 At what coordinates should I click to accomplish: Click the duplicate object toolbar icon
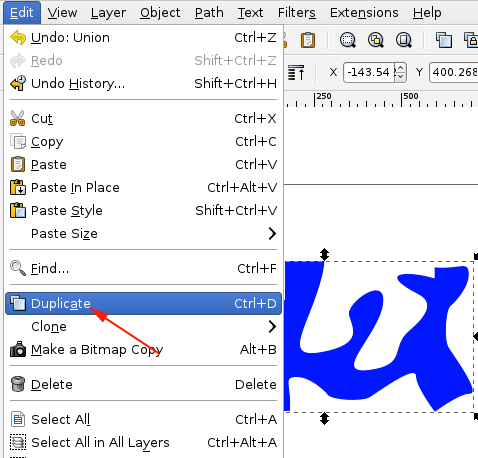tap(444, 40)
